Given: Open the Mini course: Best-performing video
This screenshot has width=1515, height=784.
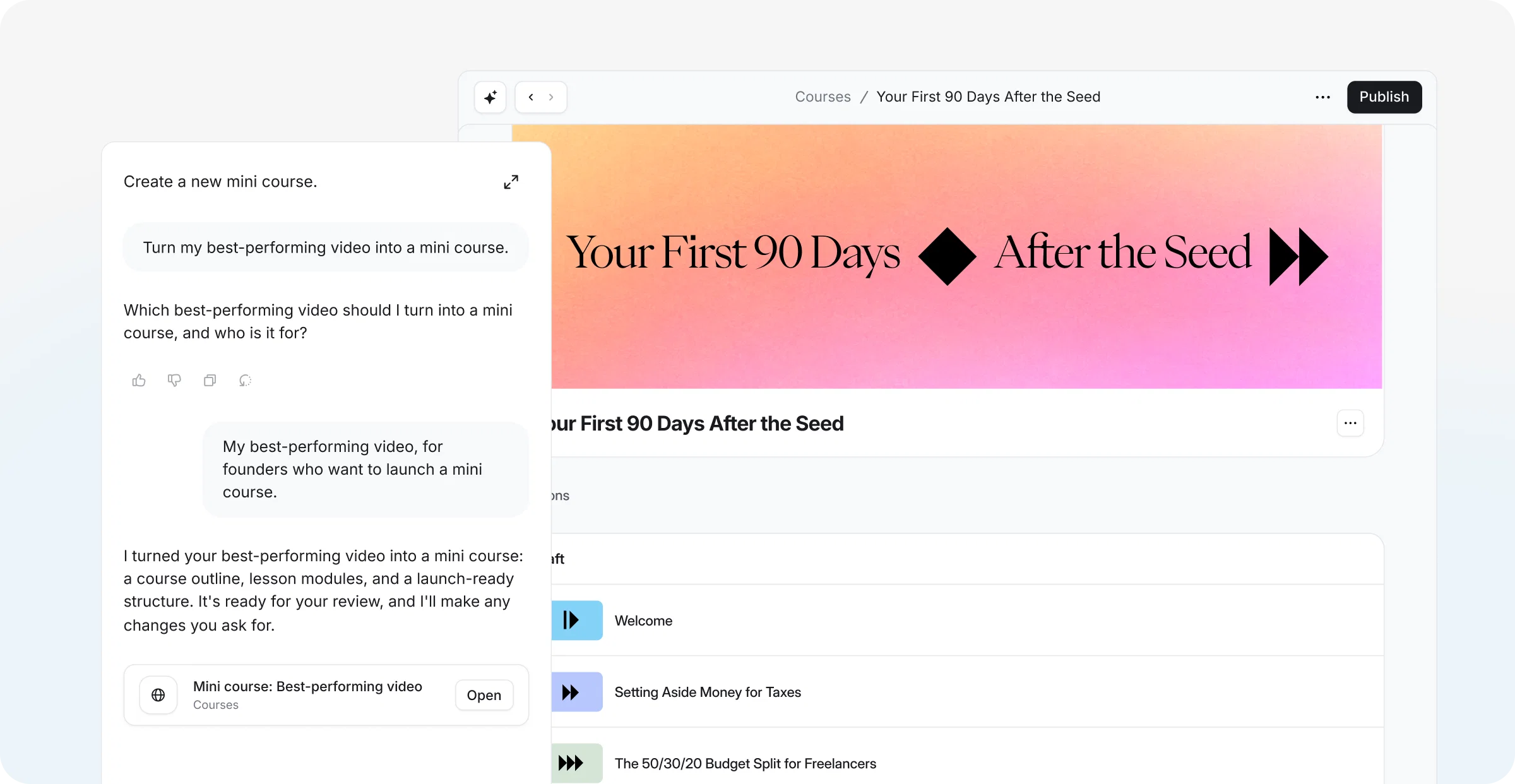Looking at the screenshot, I should (484, 695).
